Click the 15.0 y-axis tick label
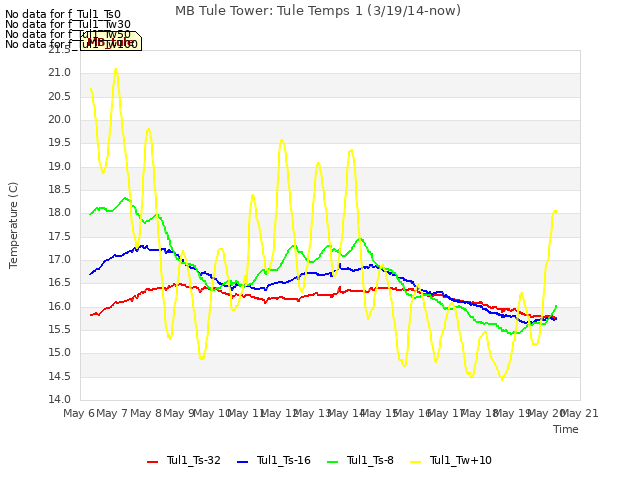640x480 pixels. (x=60, y=353)
